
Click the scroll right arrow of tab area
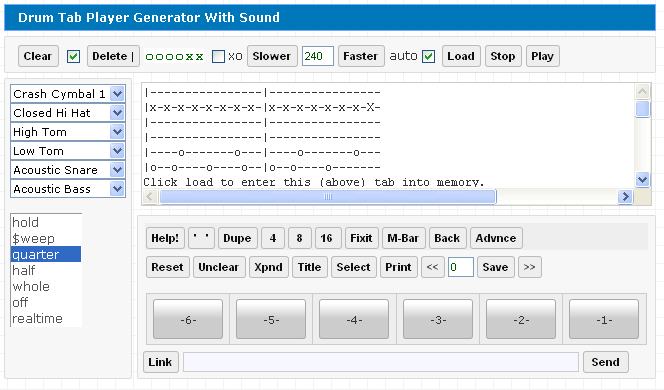tap(625, 196)
